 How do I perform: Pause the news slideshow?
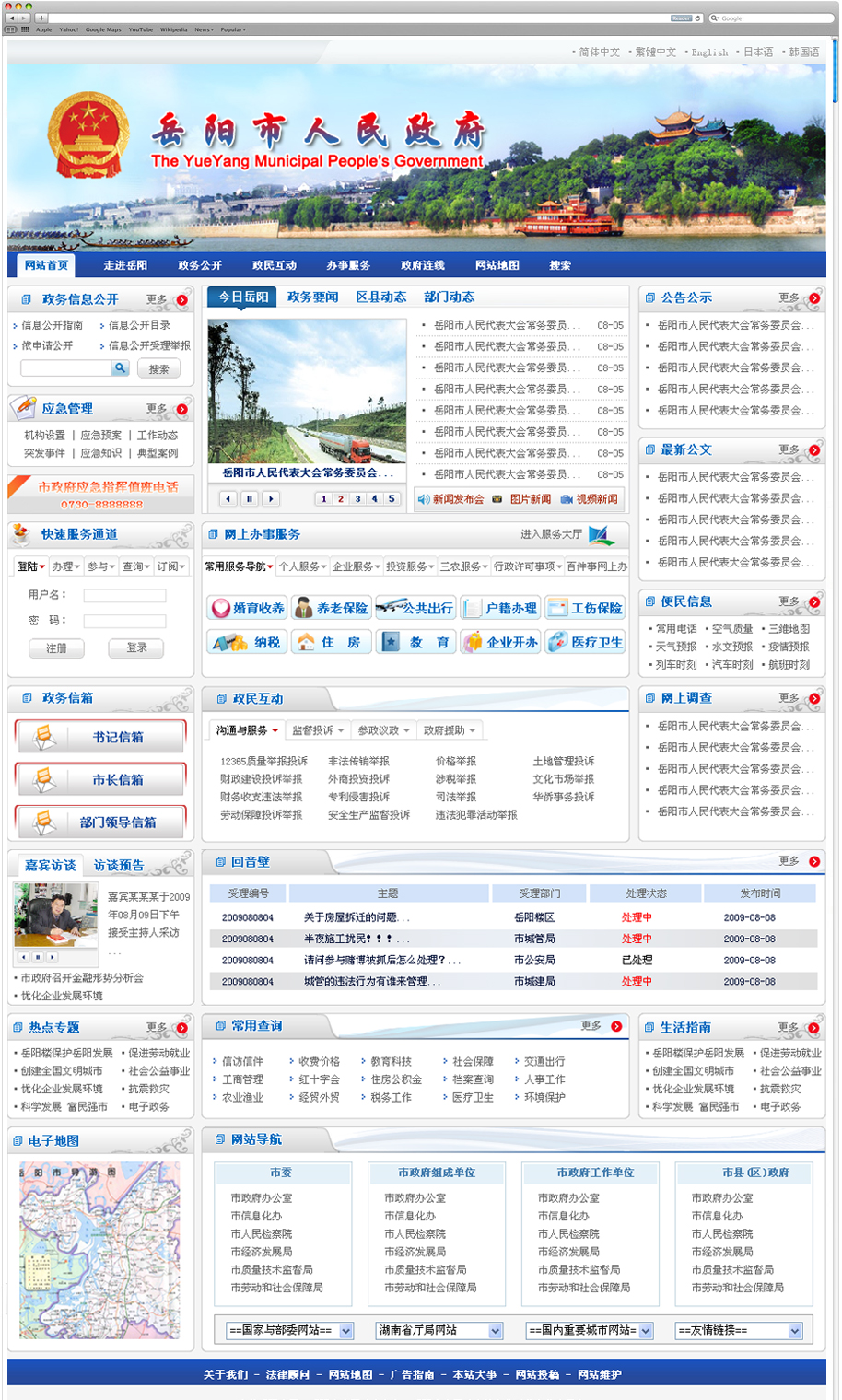(249, 499)
